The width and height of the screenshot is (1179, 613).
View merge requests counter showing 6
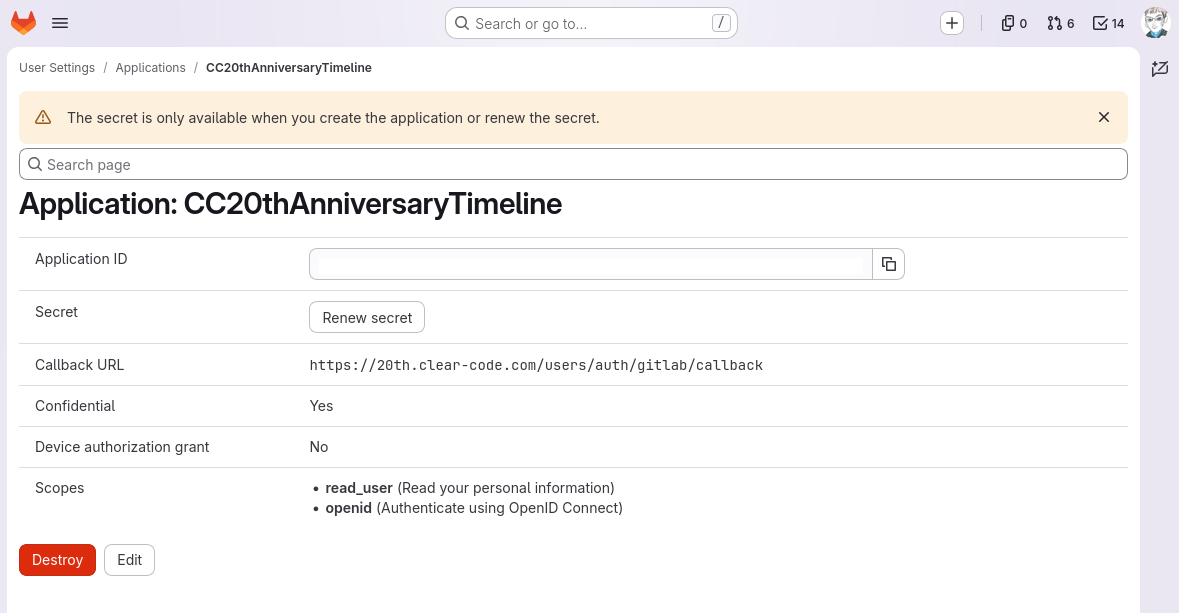(x=1060, y=23)
